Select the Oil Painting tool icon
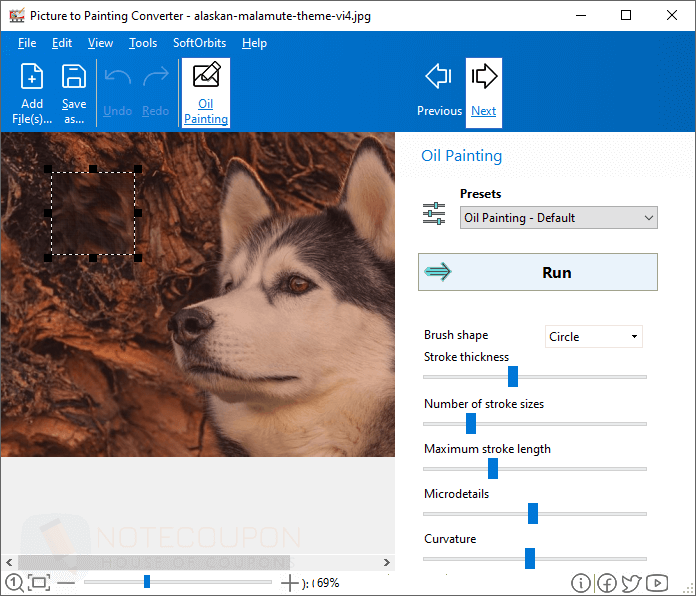 [x=206, y=75]
